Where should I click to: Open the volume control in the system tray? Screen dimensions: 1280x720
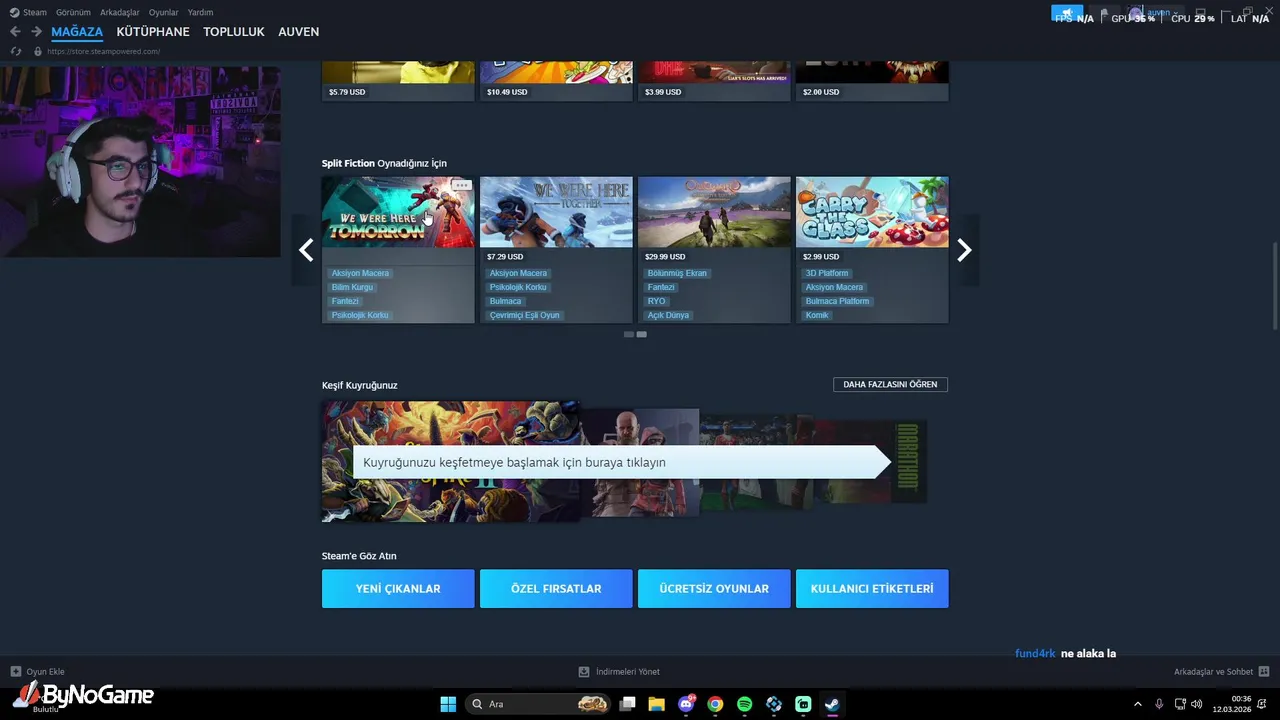tap(1197, 704)
